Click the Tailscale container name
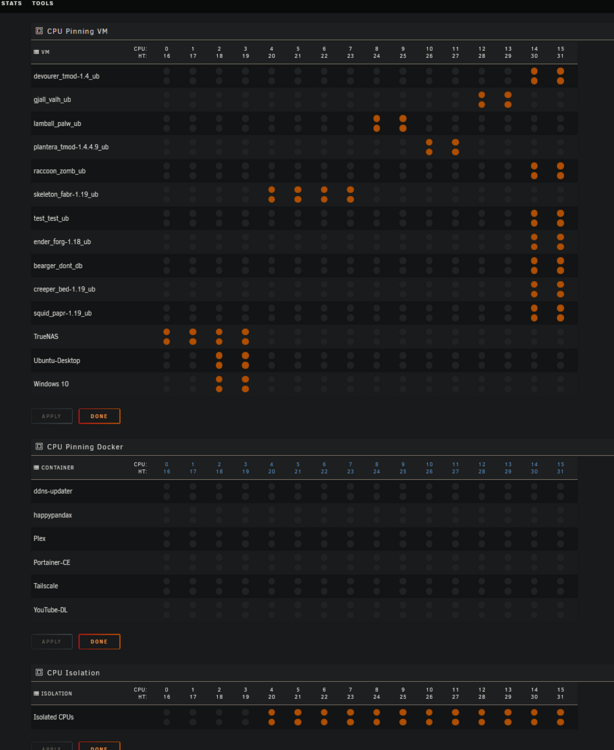The height and width of the screenshot is (750, 614). click(x=45, y=585)
